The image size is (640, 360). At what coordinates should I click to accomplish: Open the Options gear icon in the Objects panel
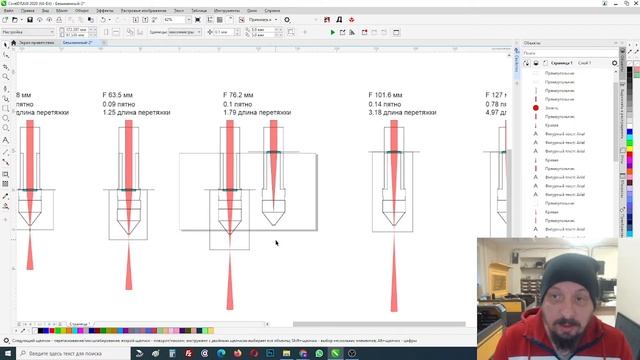(x=614, y=63)
